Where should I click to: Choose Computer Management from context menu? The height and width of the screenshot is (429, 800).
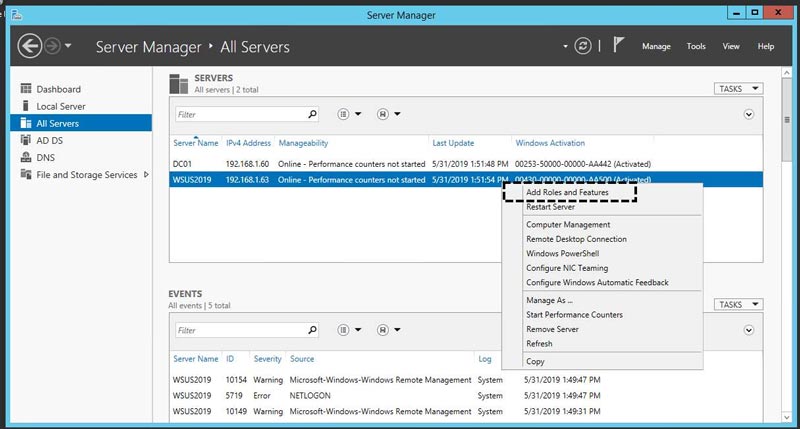pyautogui.click(x=568, y=224)
